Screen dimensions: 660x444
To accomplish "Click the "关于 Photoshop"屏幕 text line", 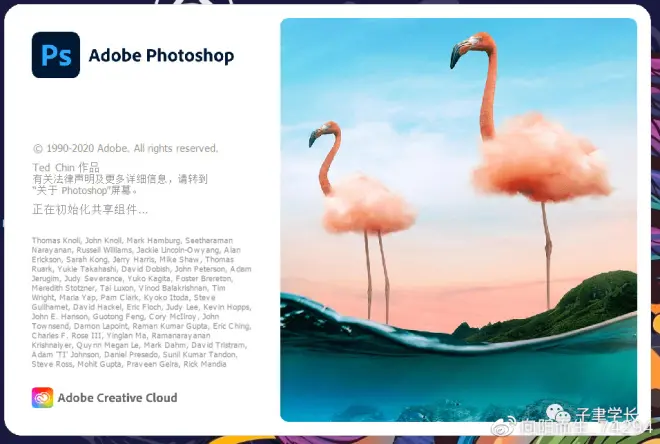I will (x=85, y=190).
